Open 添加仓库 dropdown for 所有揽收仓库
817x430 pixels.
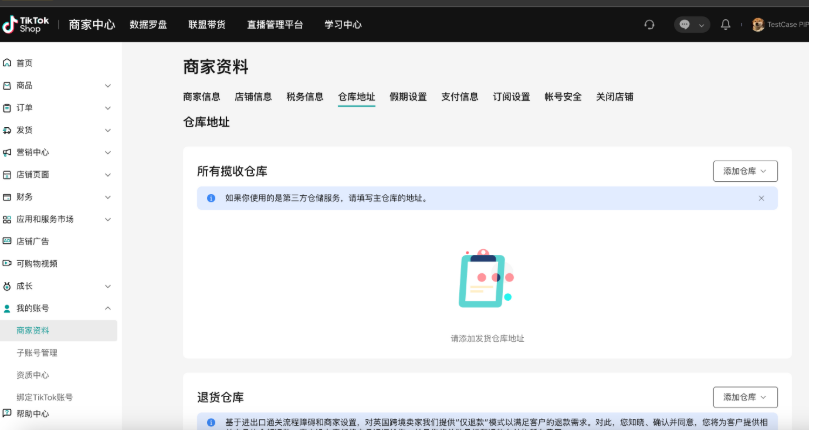point(745,171)
